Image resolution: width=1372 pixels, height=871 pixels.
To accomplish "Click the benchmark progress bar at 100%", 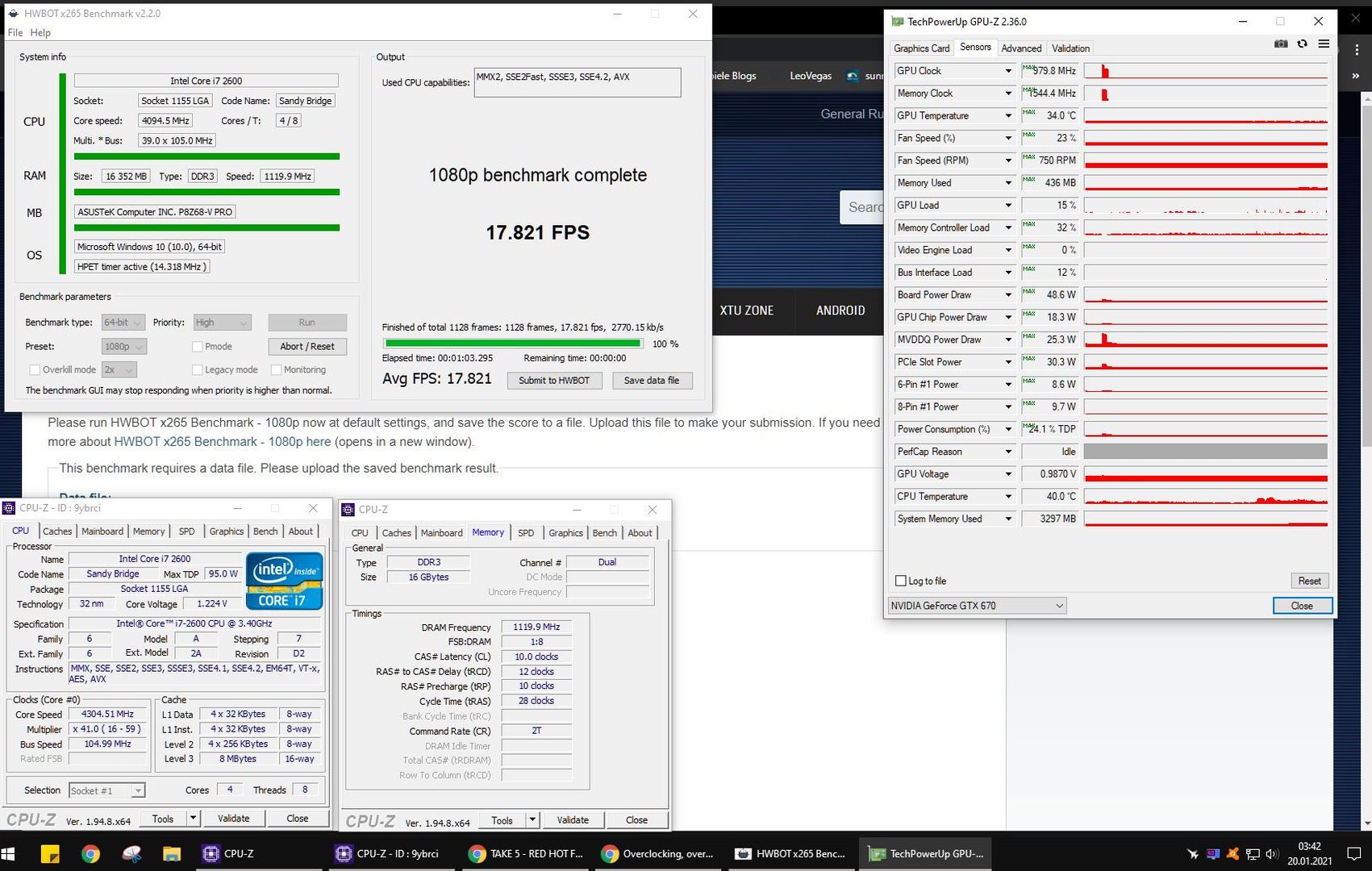I will tap(513, 344).
